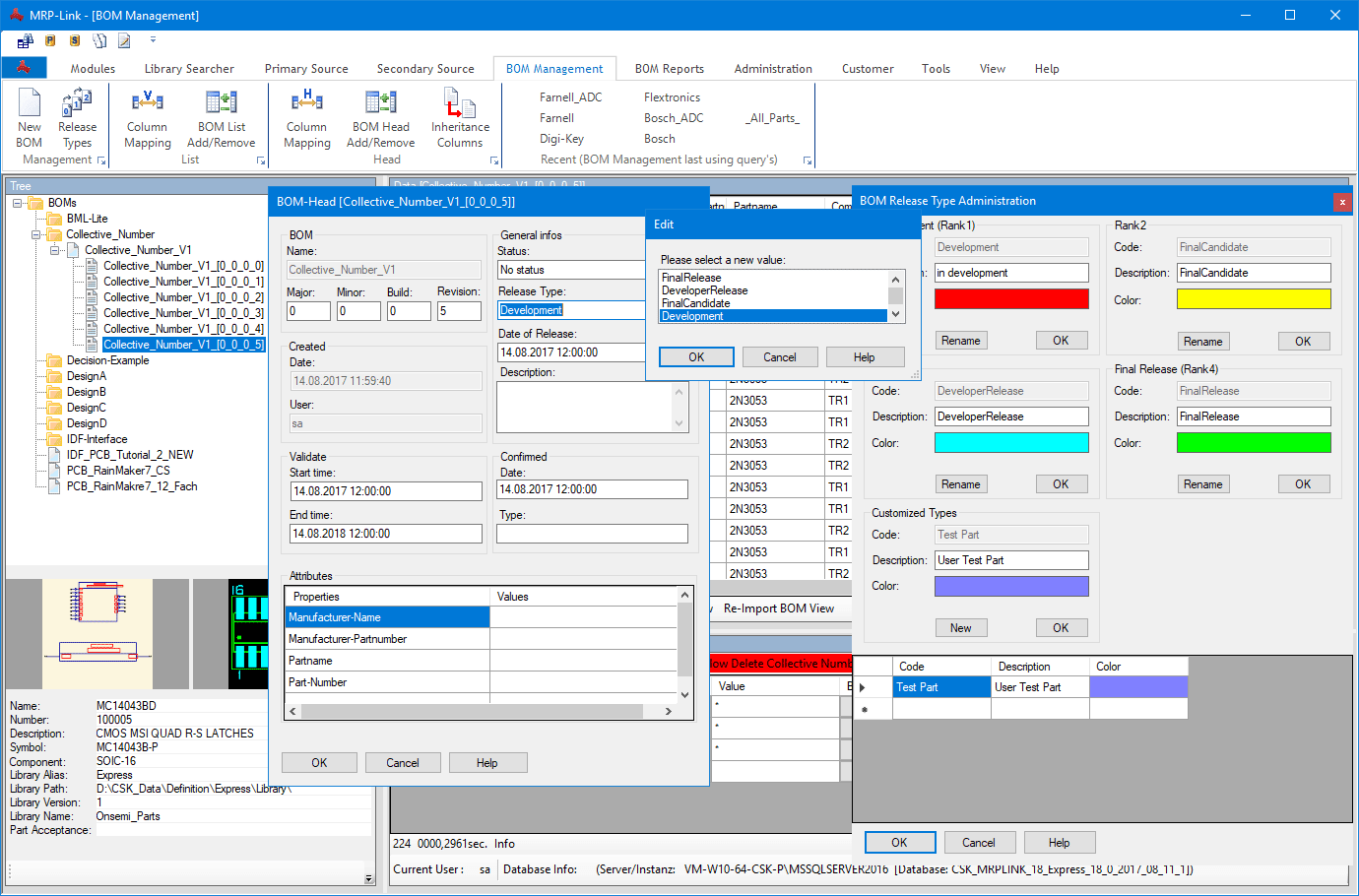This screenshot has height=896, width=1359.
Task: Click Help in the BOM-Head dialog
Action: pos(487,763)
